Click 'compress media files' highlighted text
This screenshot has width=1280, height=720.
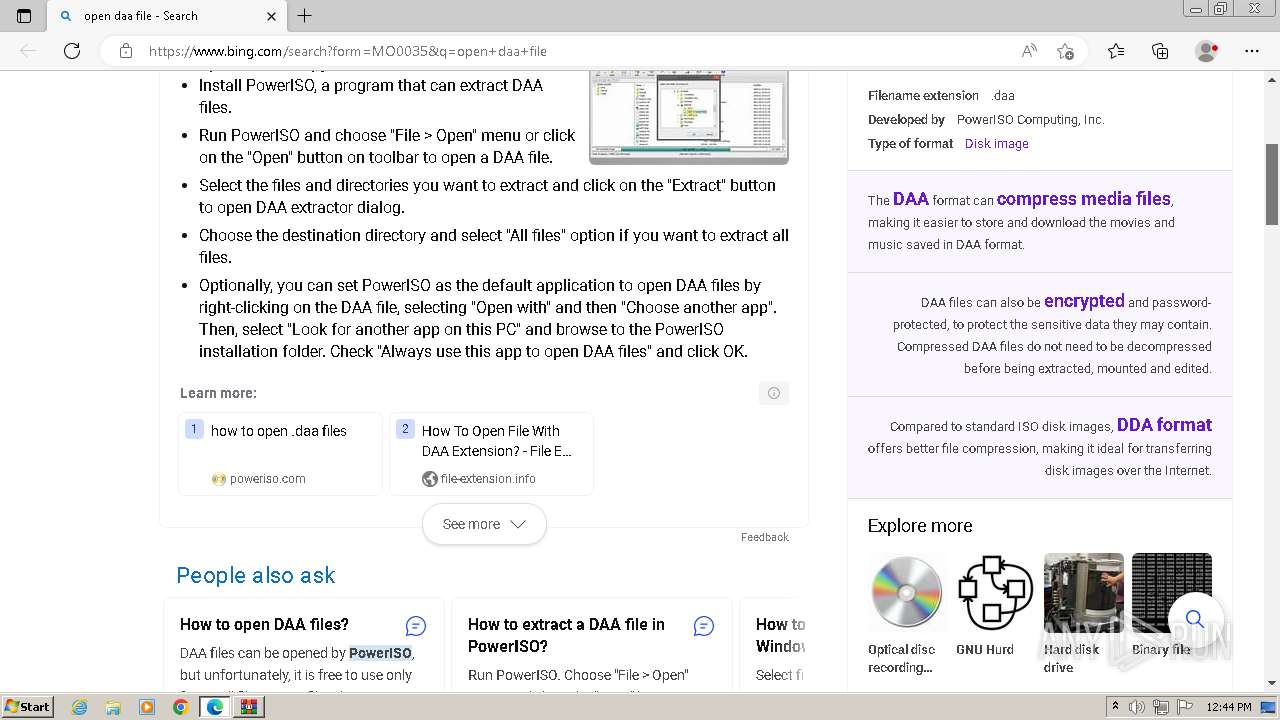pyautogui.click(x=1083, y=199)
